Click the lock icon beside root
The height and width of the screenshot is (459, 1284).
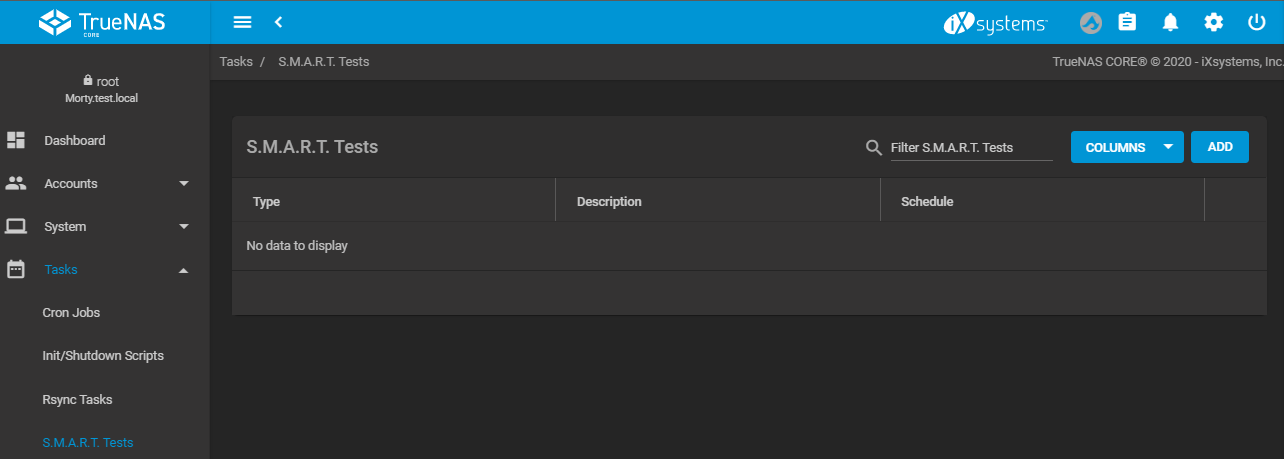(x=88, y=81)
